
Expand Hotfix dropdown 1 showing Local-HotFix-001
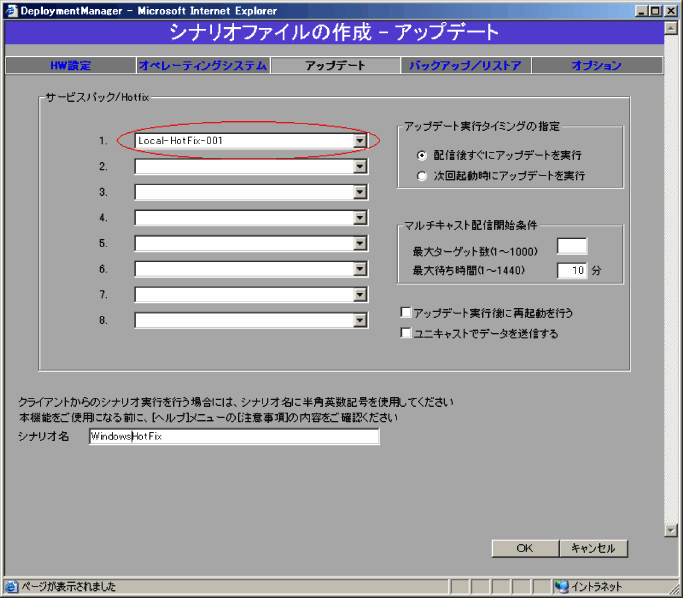(x=360, y=141)
